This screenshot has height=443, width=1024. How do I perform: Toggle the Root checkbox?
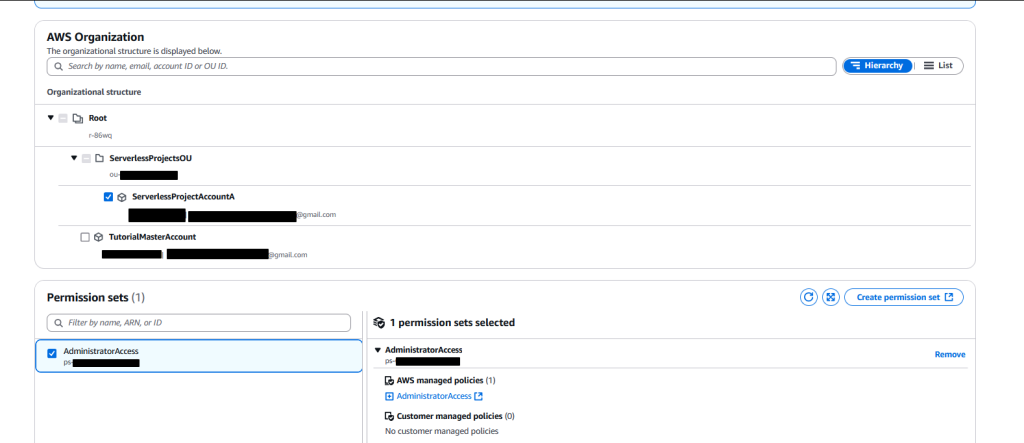(63, 118)
